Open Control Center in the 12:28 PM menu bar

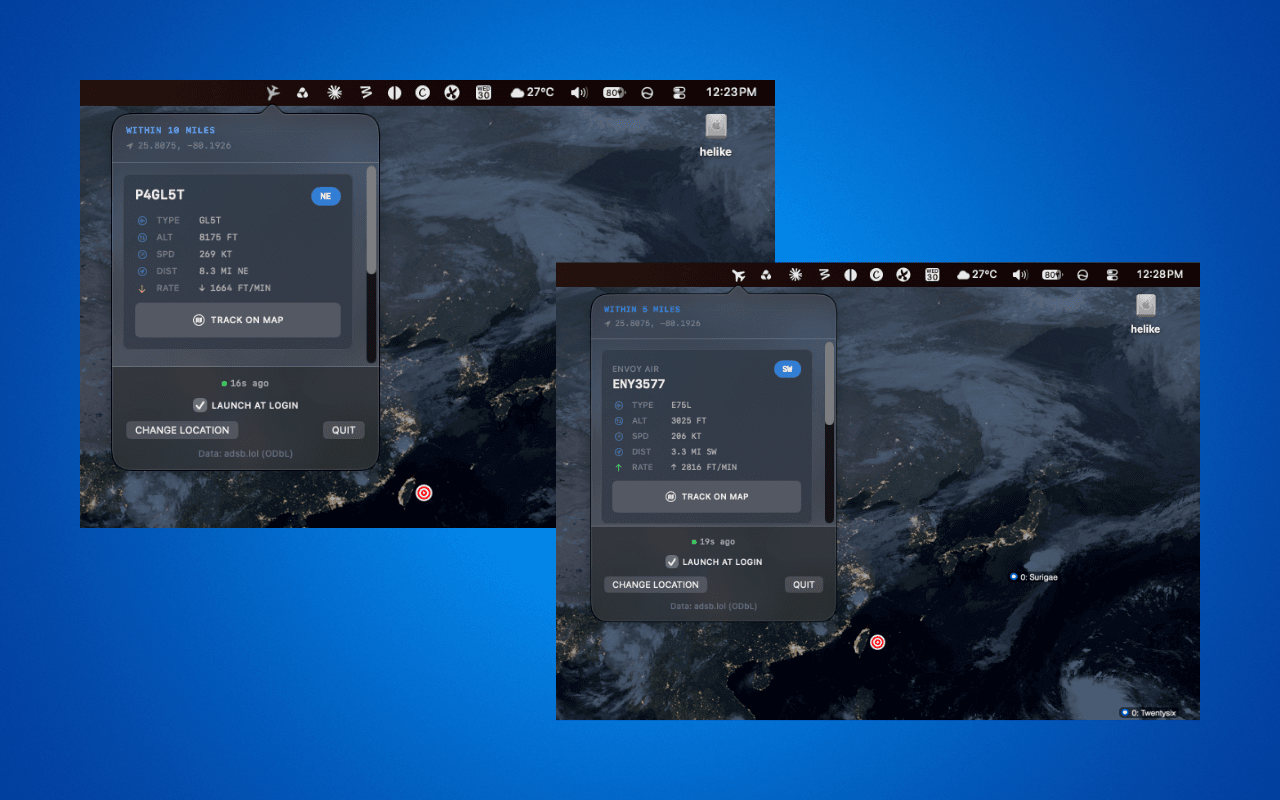pos(1112,275)
